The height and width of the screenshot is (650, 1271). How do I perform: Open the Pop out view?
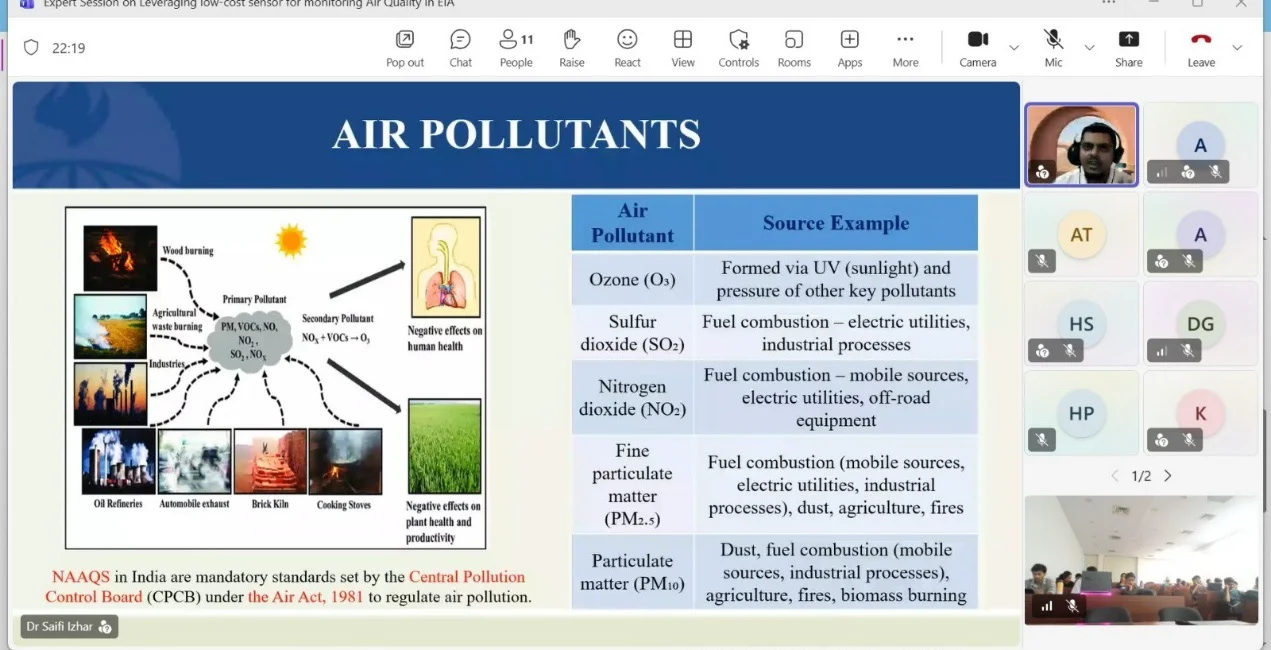pos(405,48)
